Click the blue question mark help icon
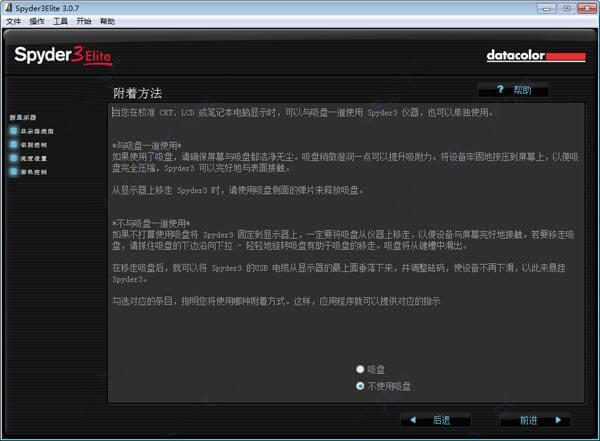 pos(500,90)
